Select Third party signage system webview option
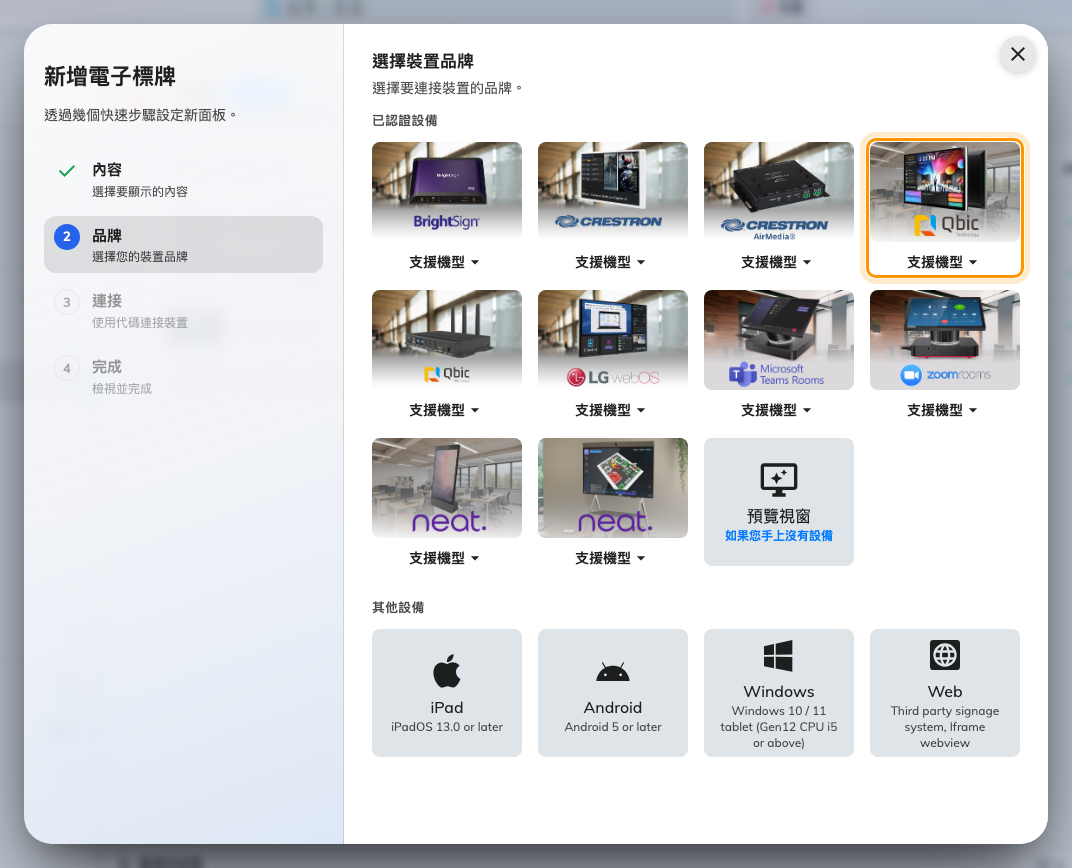This screenshot has height=868, width=1072. coord(944,693)
